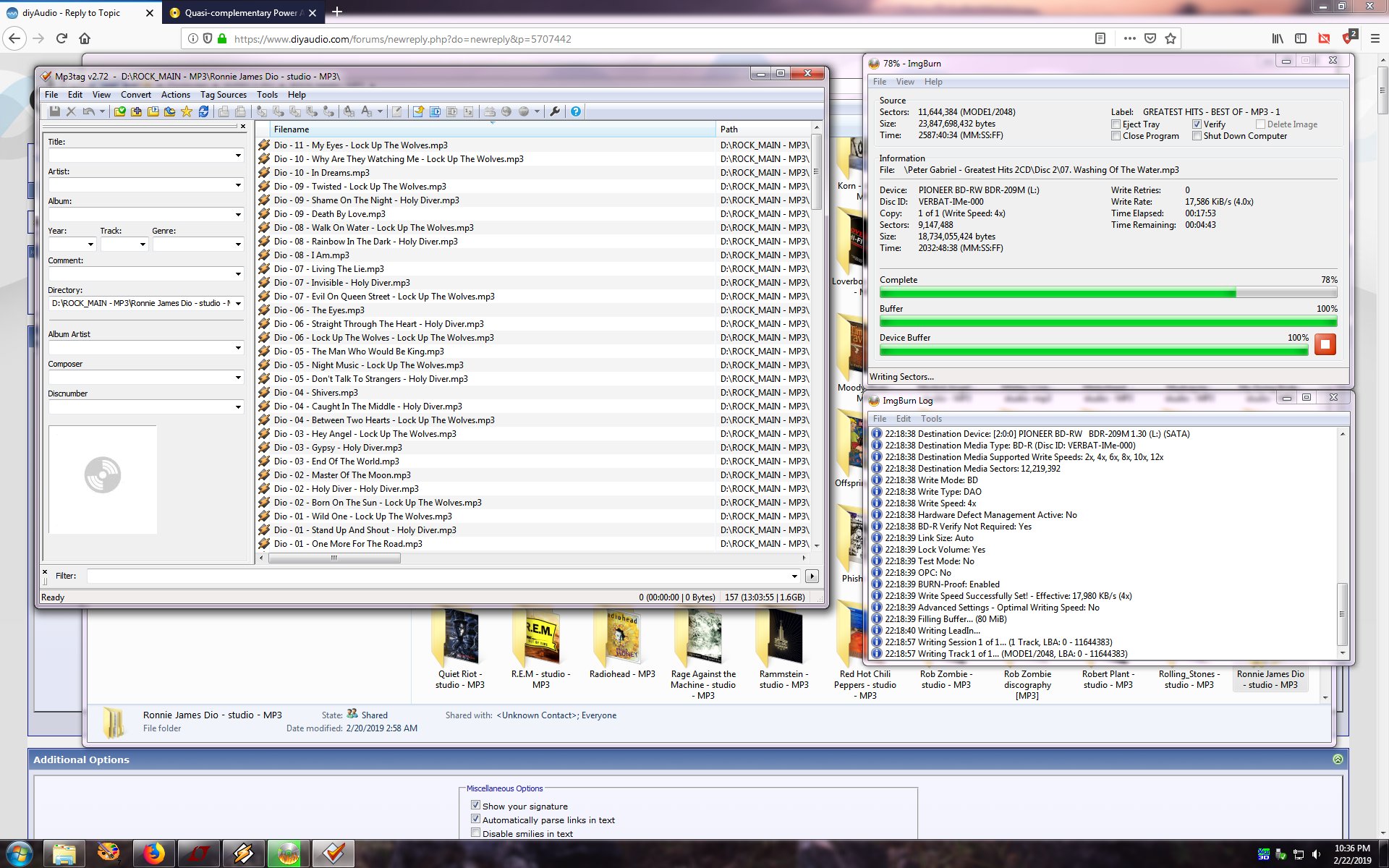Switch to the Quasi-complementary Power tab
1389x868 pixels.
click(242, 13)
